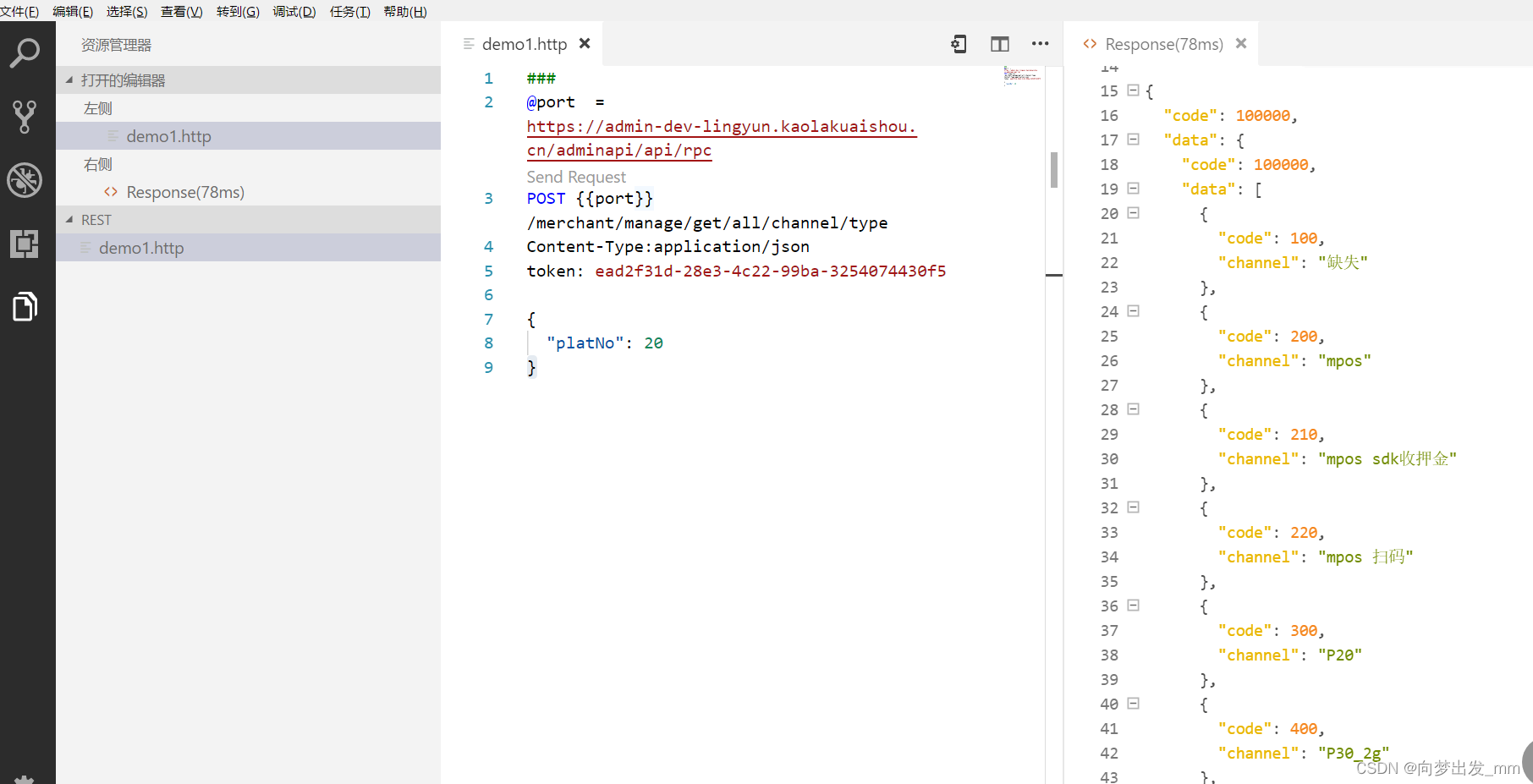The width and height of the screenshot is (1533, 784).
Task: Click the /merchant/manage/get/all/channel/type path
Action: tap(707, 222)
